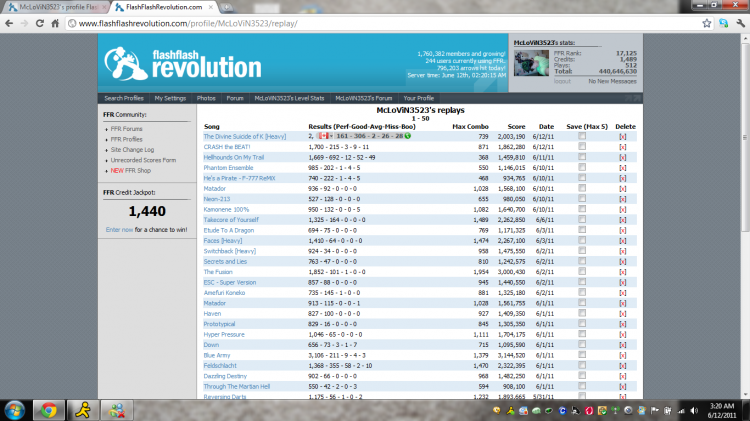Go to Your Profile nav item
The width and height of the screenshot is (750, 421).
pyautogui.click(x=419, y=98)
